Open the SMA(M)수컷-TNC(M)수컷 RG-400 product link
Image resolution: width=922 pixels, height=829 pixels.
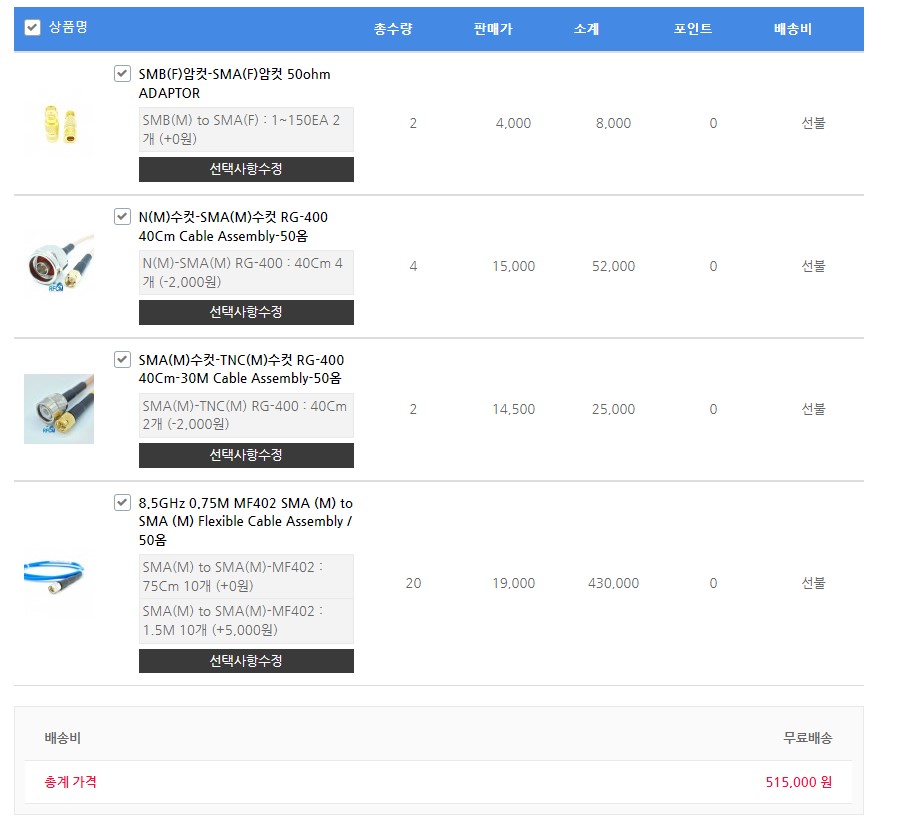pyautogui.click(x=241, y=369)
